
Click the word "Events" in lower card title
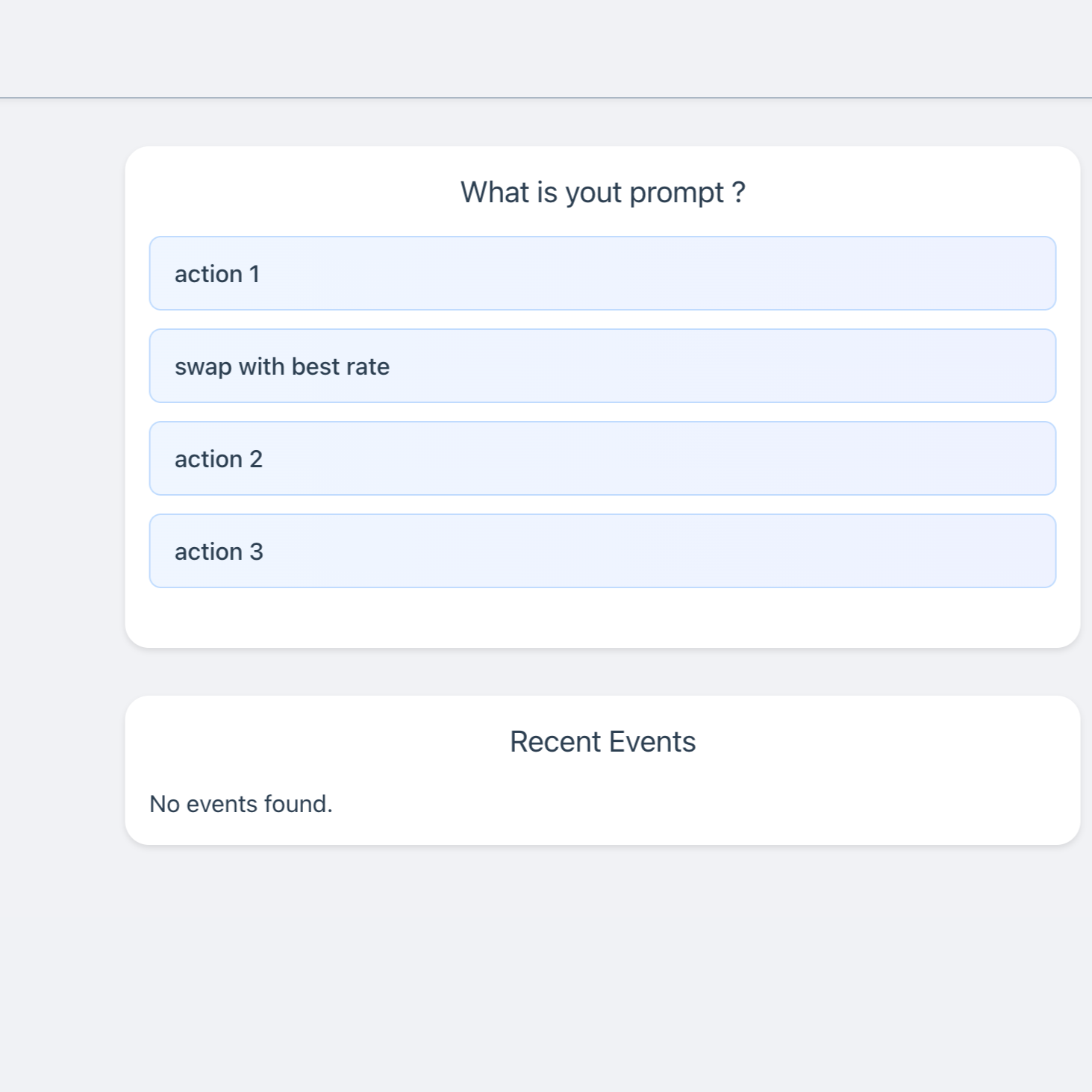(x=652, y=742)
